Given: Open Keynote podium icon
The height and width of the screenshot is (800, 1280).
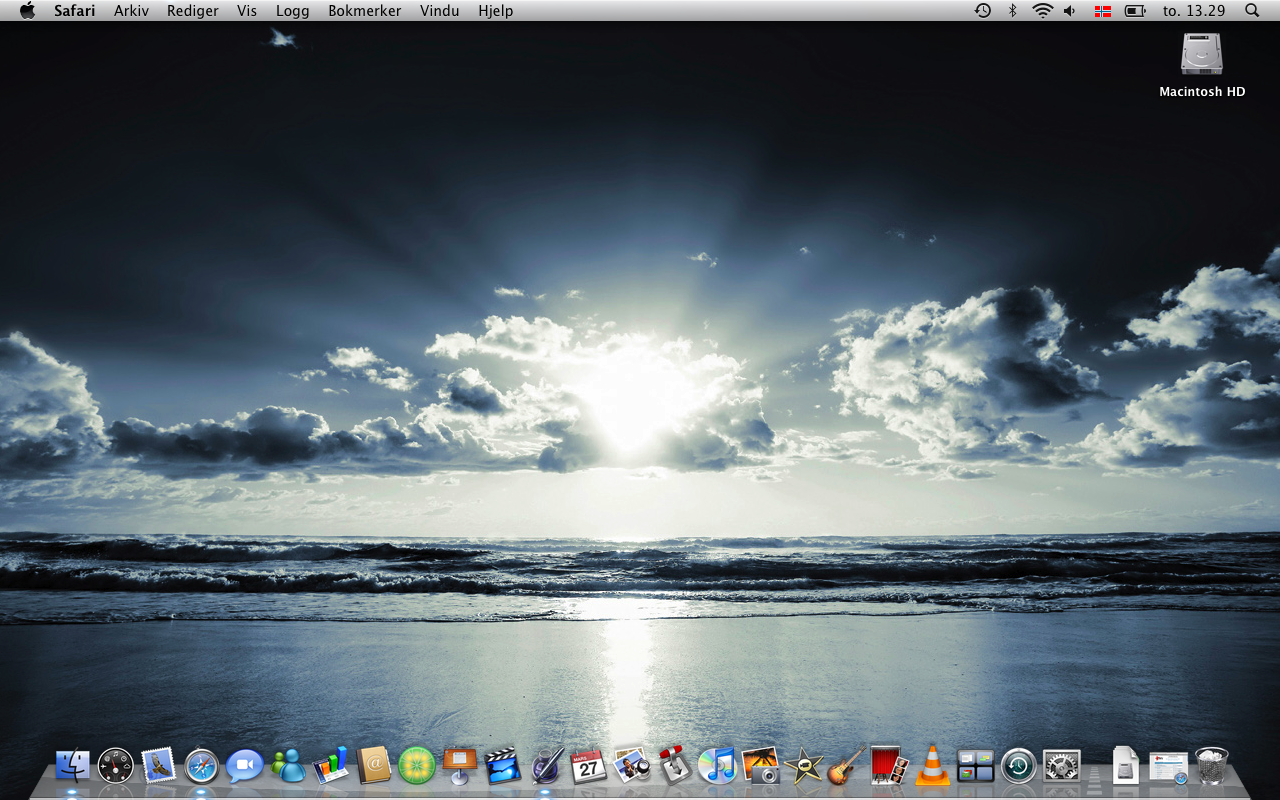Looking at the screenshot, I should [459, 766].
